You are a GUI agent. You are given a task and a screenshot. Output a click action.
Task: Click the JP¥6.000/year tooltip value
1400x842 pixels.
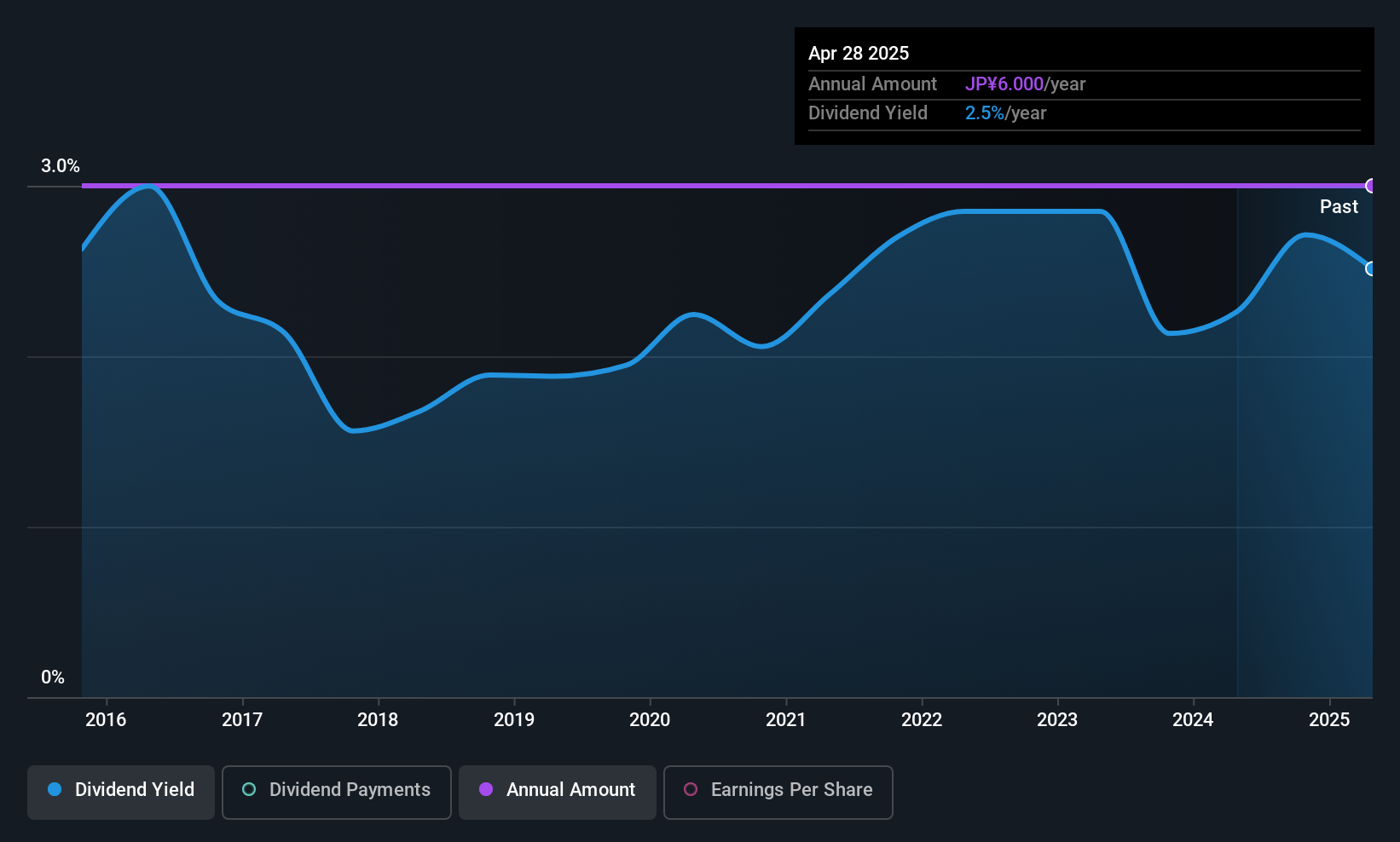(1025, 84)
